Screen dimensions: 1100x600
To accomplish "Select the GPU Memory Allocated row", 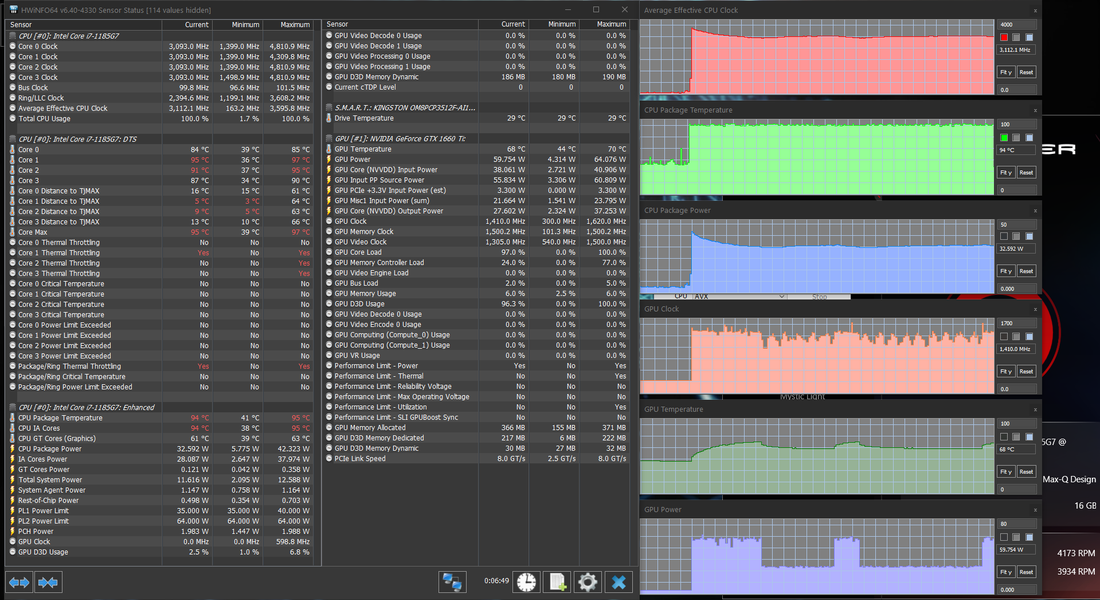I will [x=476, y=427].
